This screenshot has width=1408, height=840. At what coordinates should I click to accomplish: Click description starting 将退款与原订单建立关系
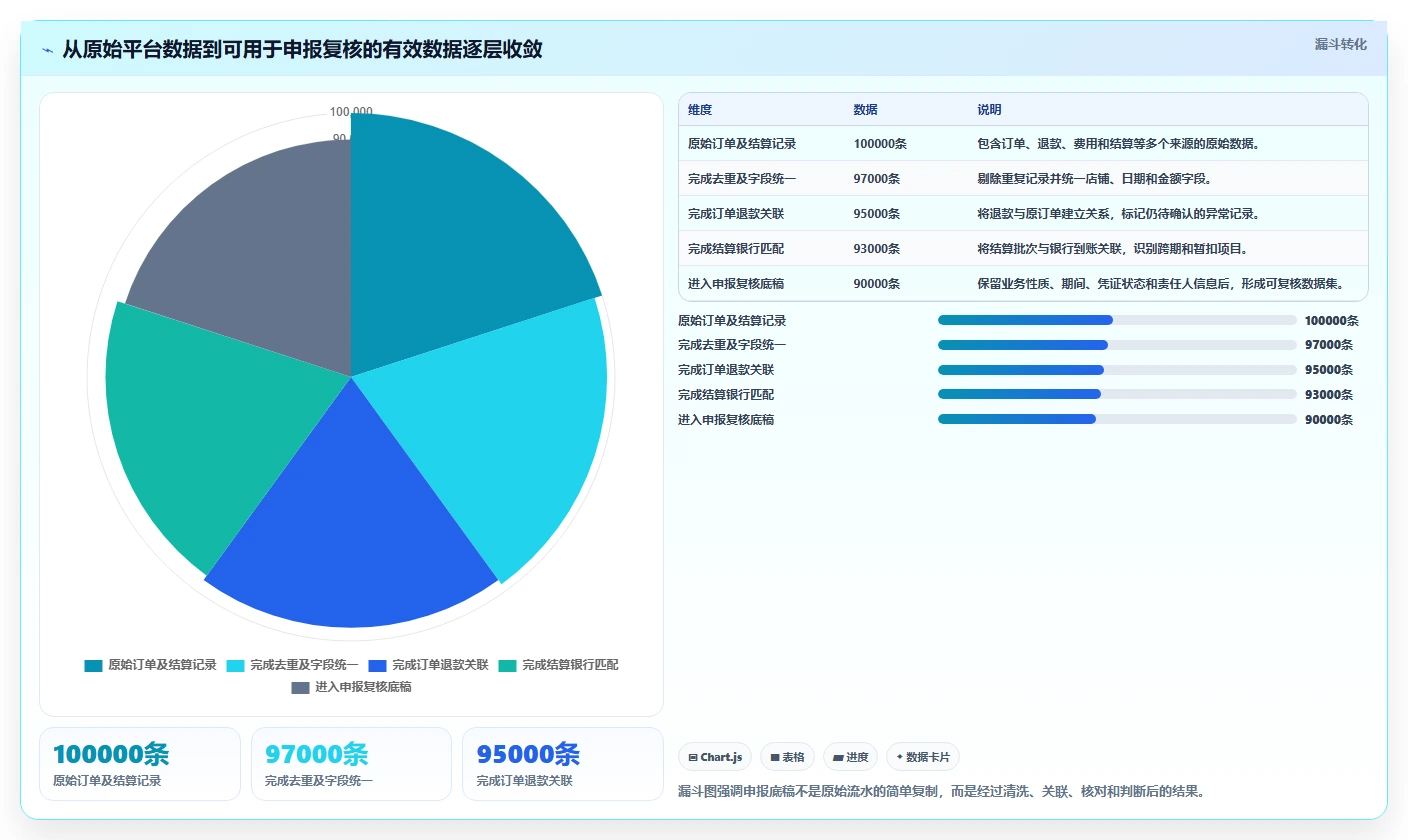point(1119,214)
